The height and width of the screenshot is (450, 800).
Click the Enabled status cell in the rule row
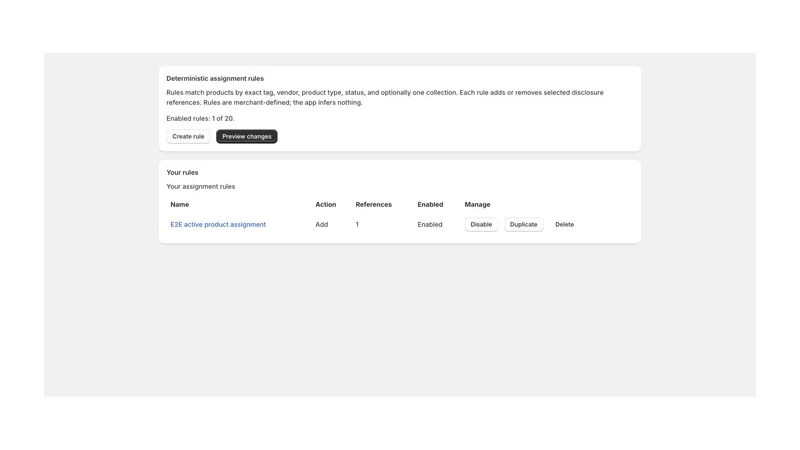[x=430, y=224]
